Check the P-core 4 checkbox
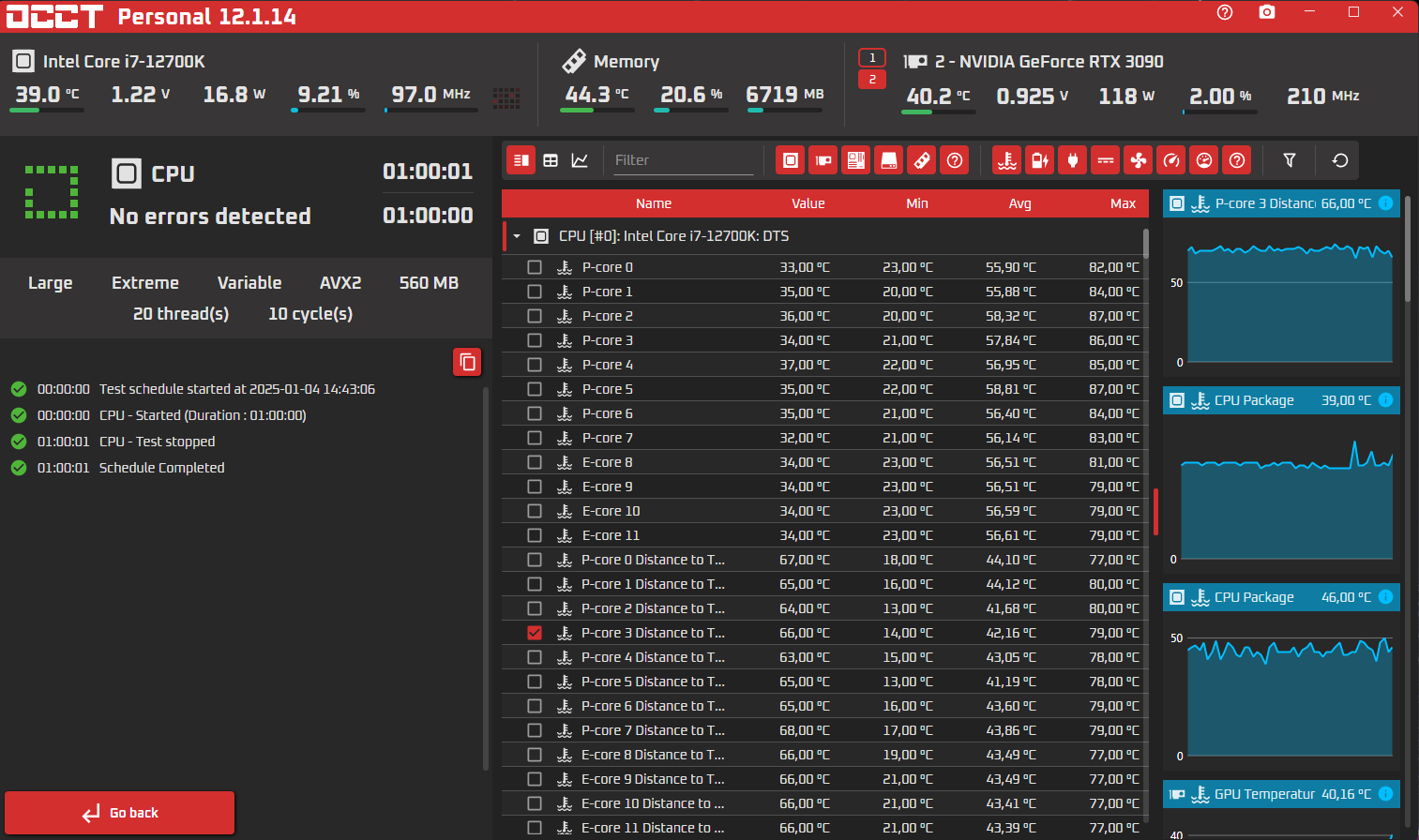 tap(535, 365)
